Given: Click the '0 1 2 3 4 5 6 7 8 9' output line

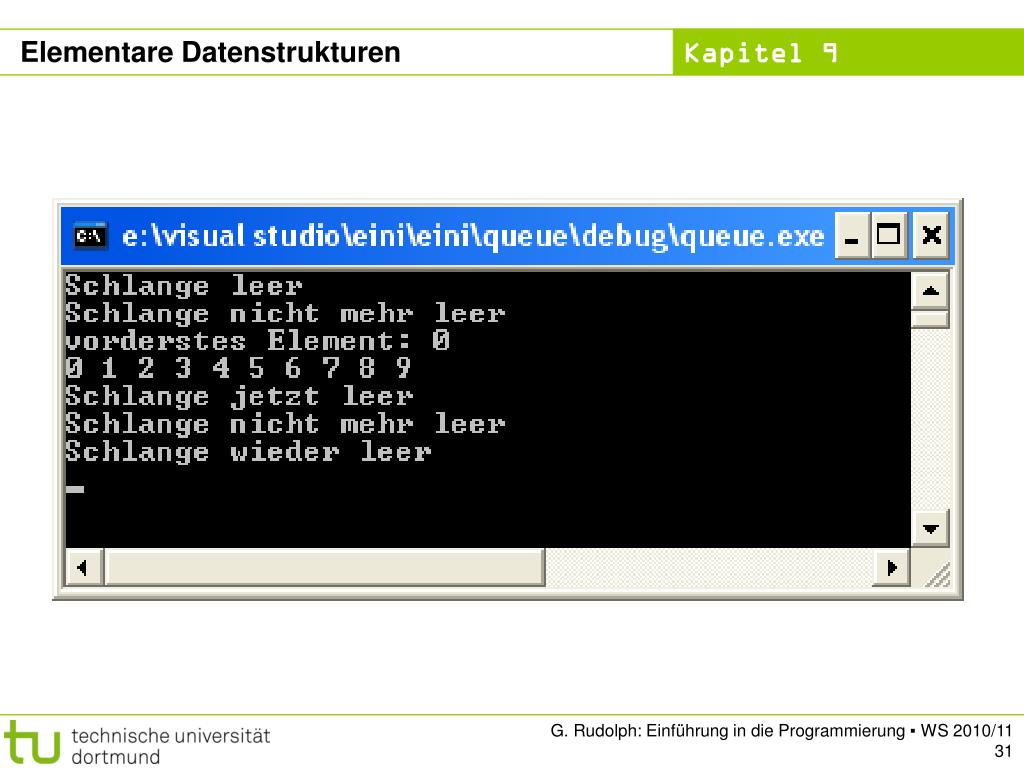Looking at the screenshot, I should pos(238,368).
